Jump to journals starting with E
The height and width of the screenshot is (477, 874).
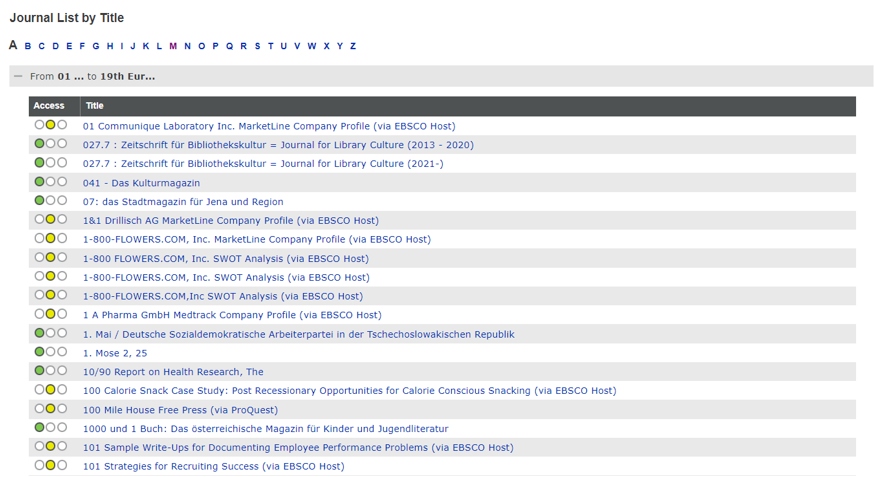point(69,46)
